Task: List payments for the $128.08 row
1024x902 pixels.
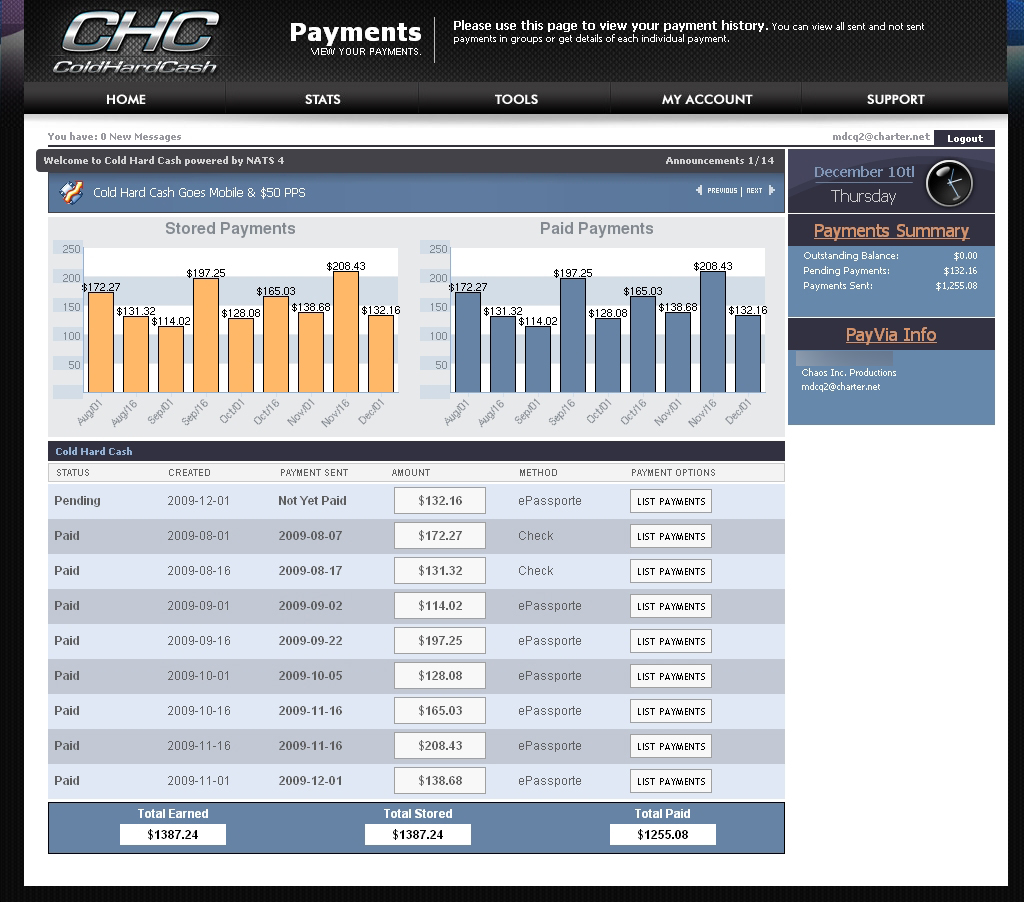Action: pyautogui.click(x=671, y=676)
